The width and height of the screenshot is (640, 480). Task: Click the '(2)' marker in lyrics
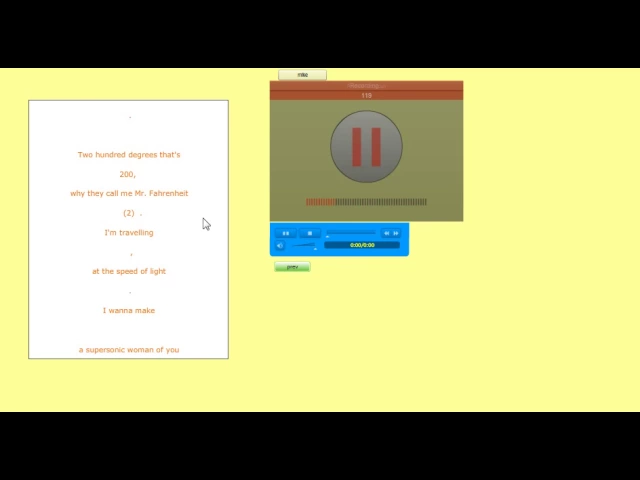[x=129, y=213]
